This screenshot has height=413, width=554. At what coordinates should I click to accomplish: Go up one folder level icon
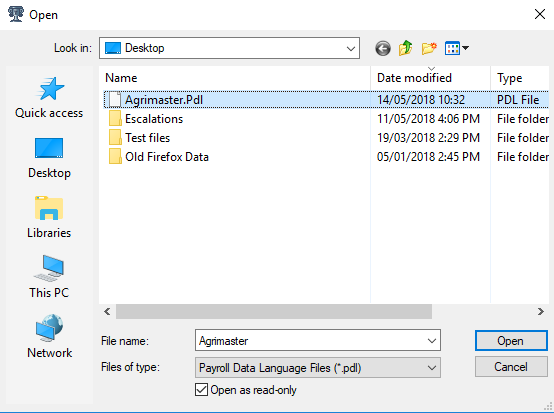tap(406, 48)
